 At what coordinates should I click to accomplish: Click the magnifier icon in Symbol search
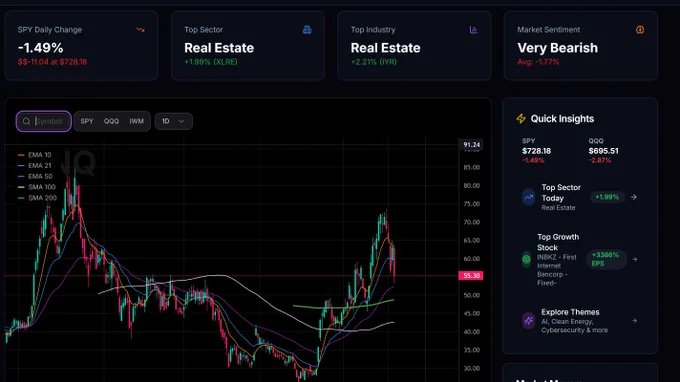pos(26,121)
